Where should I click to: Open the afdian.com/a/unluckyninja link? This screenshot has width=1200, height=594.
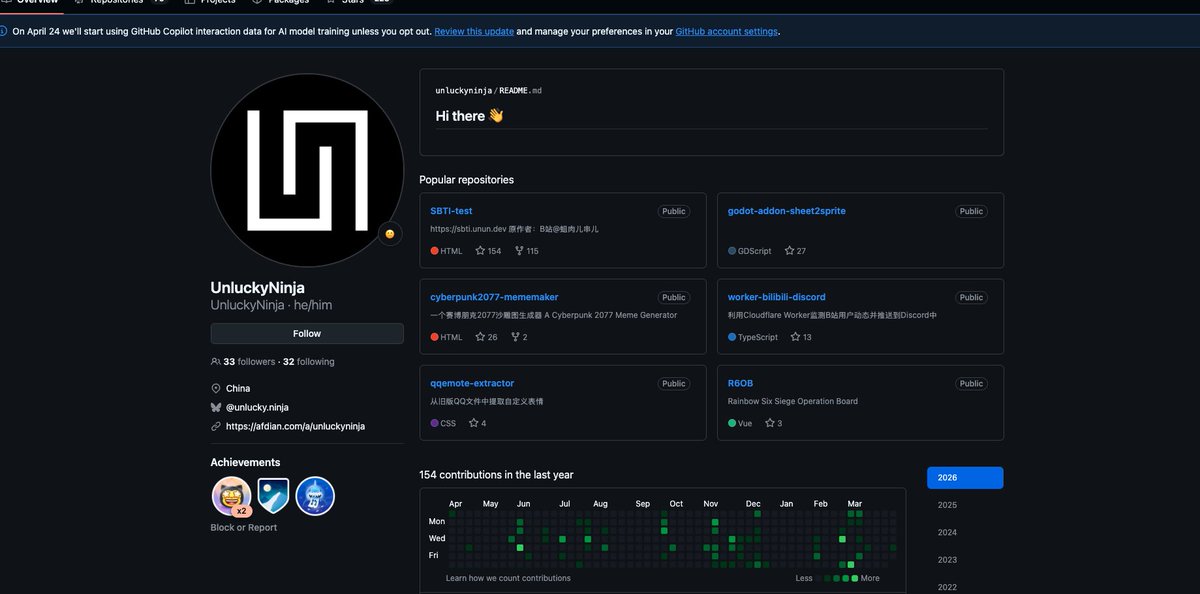click(295, 426)
